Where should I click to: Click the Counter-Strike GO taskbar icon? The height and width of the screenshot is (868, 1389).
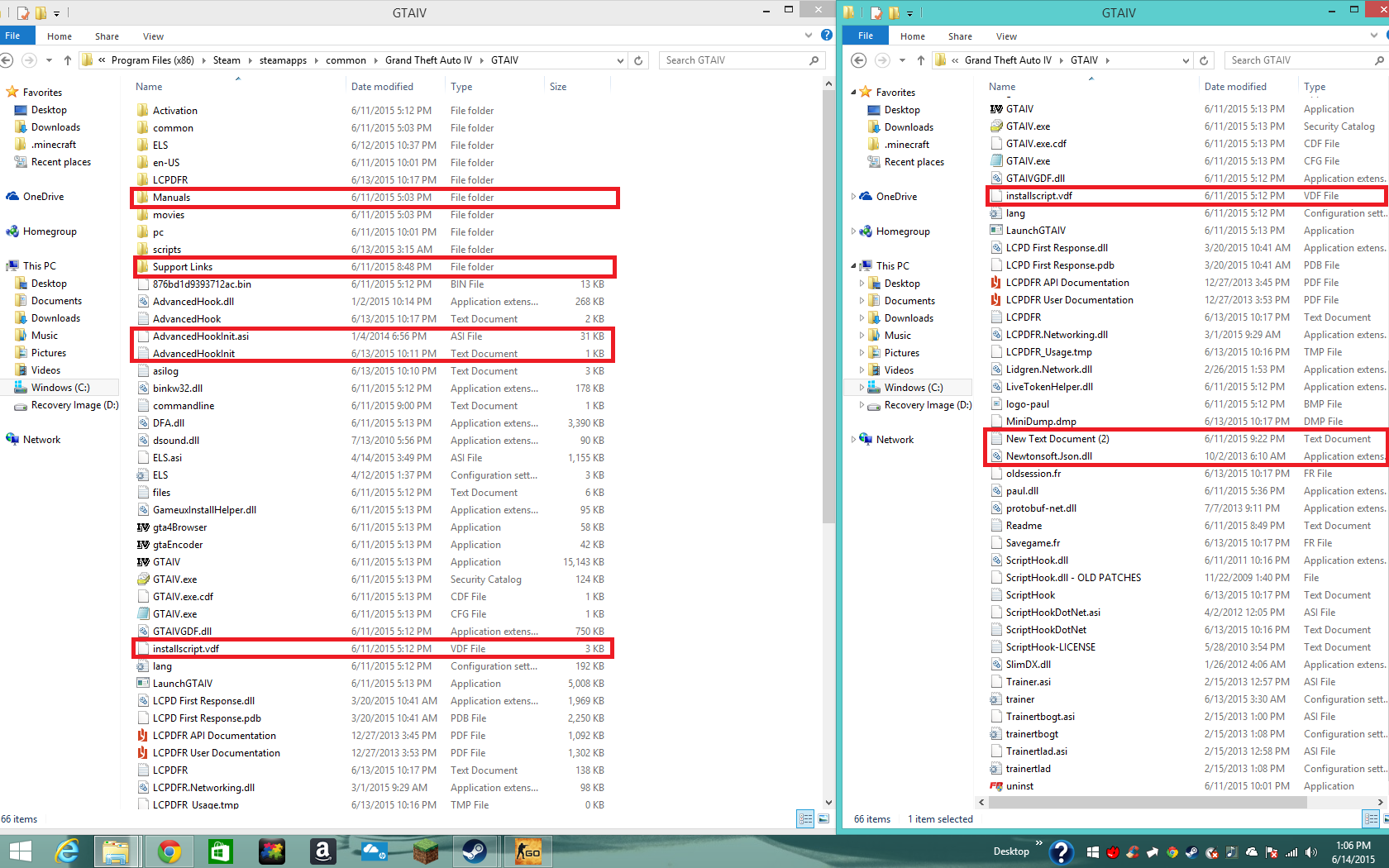point(527,851)
